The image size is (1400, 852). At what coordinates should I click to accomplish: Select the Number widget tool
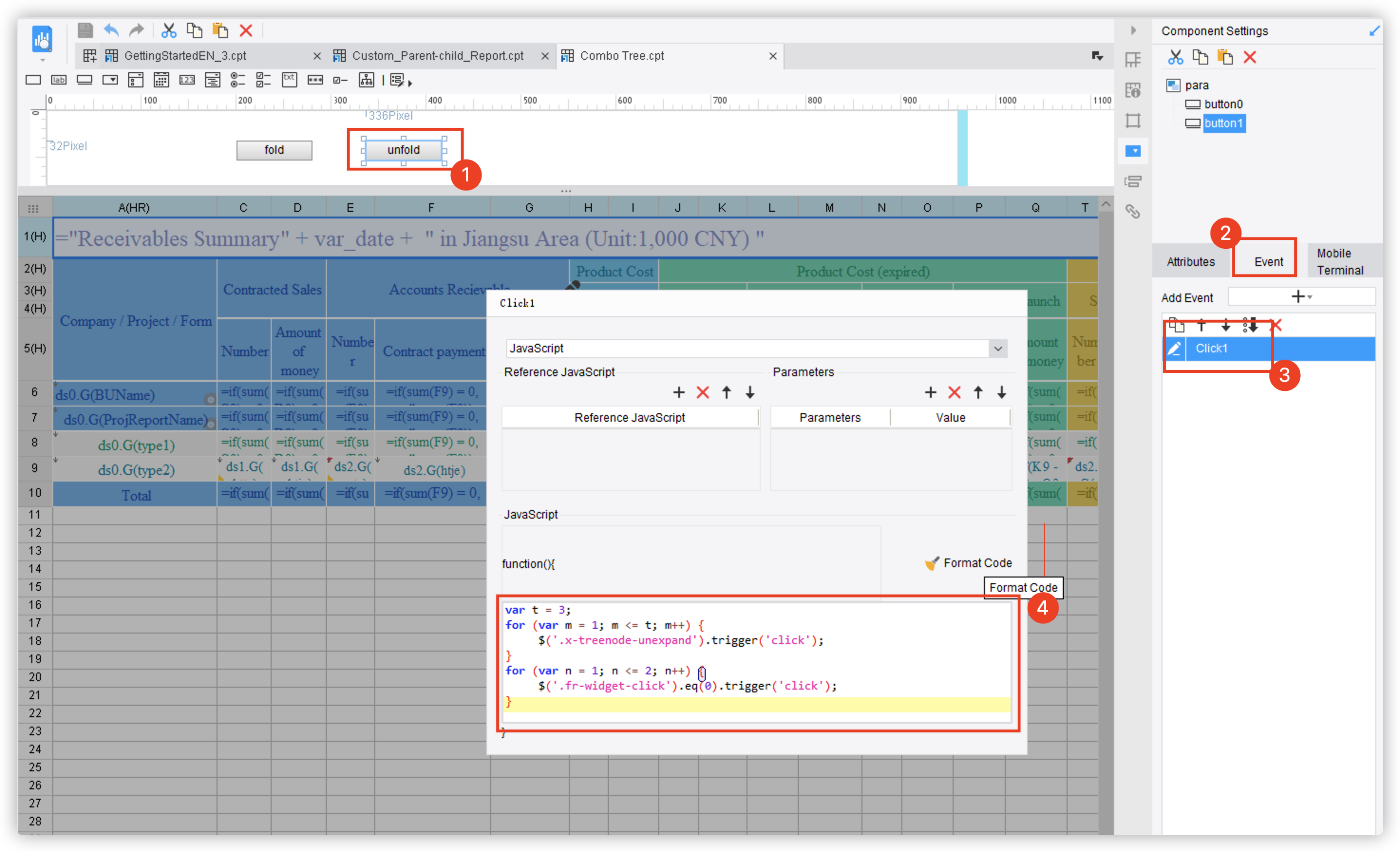(187, 80)
